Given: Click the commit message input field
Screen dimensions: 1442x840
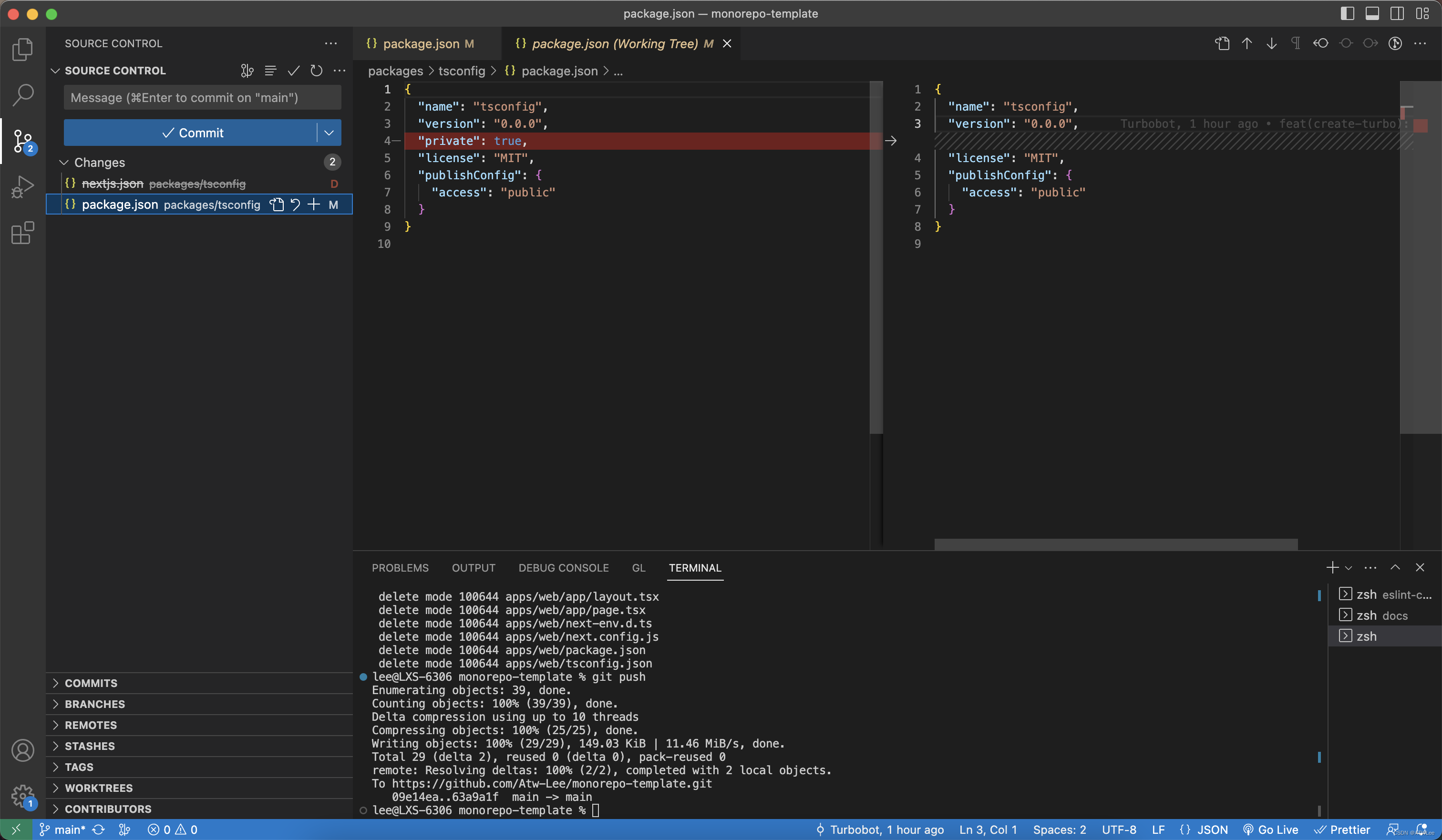Looking at the screenshot, I should pos(203,97).
